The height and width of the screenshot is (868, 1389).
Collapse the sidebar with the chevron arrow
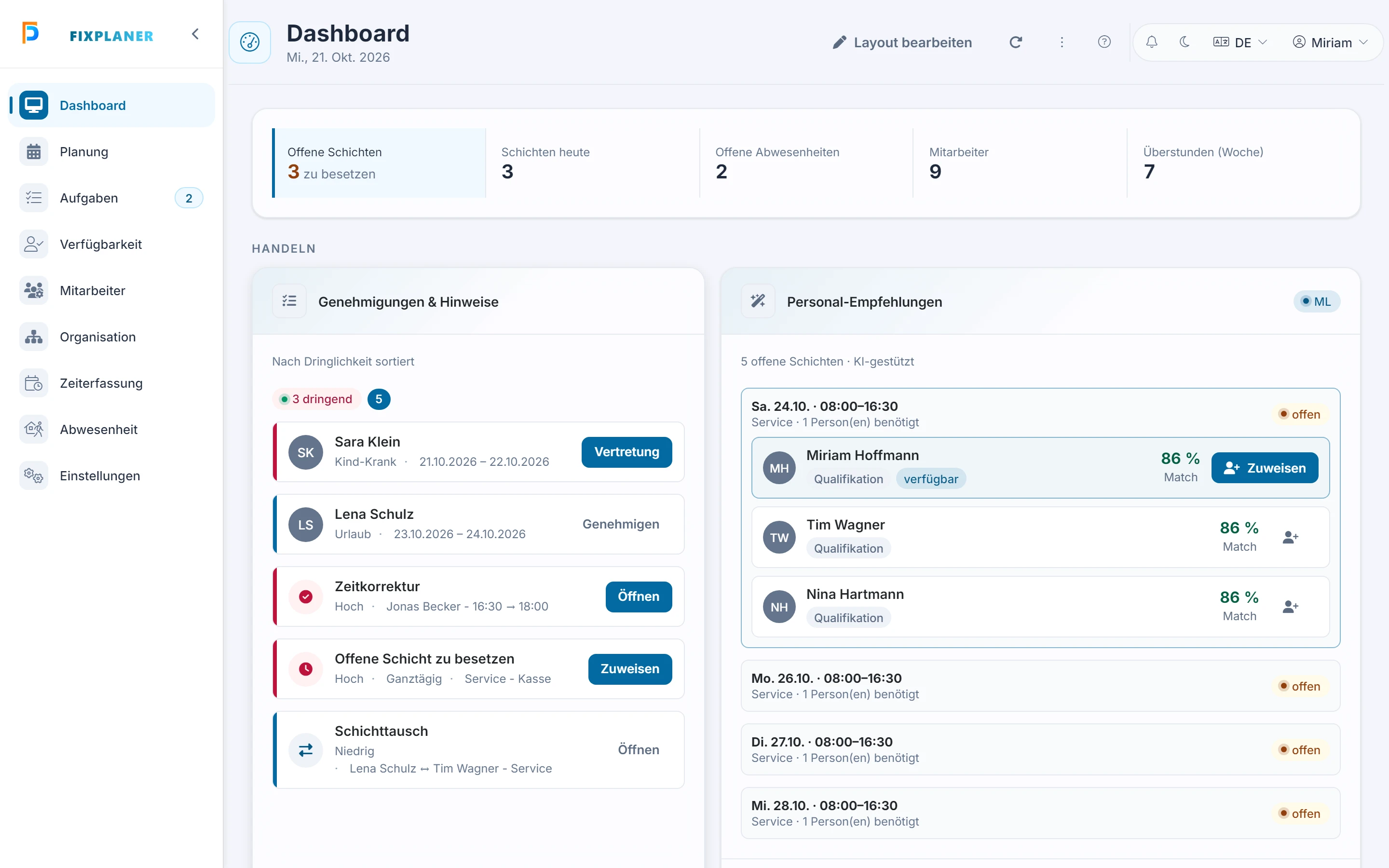(195, 34)
